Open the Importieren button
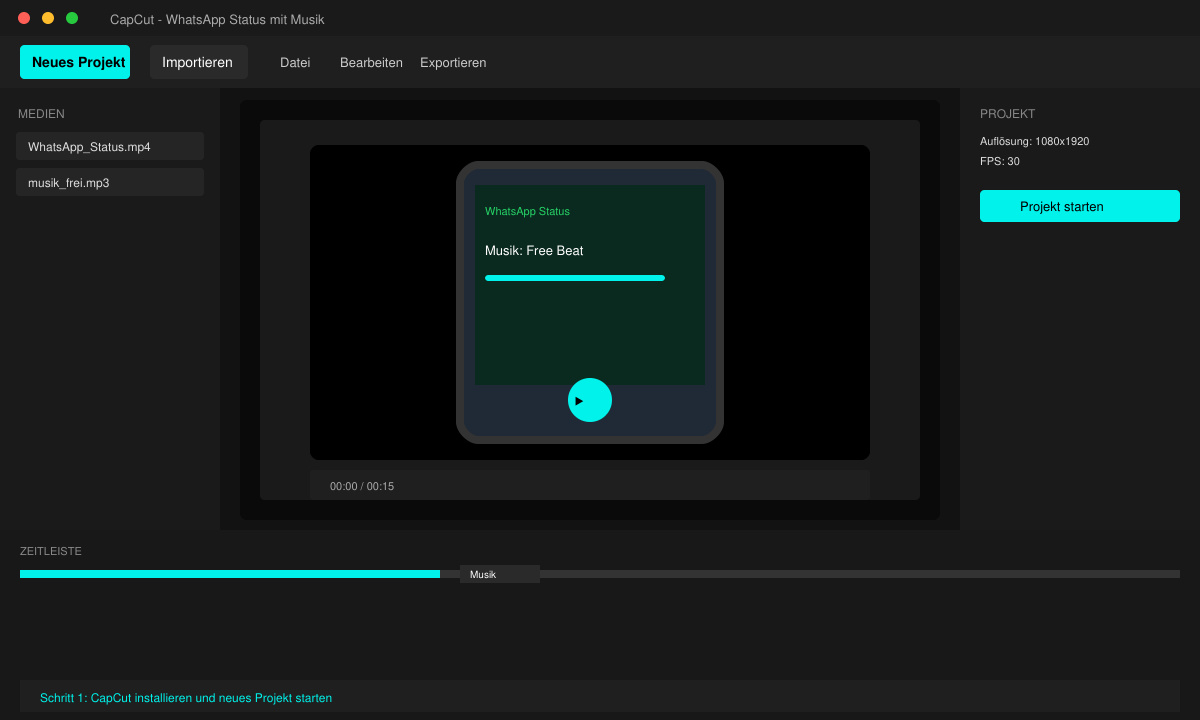 [x=198, y=62]
